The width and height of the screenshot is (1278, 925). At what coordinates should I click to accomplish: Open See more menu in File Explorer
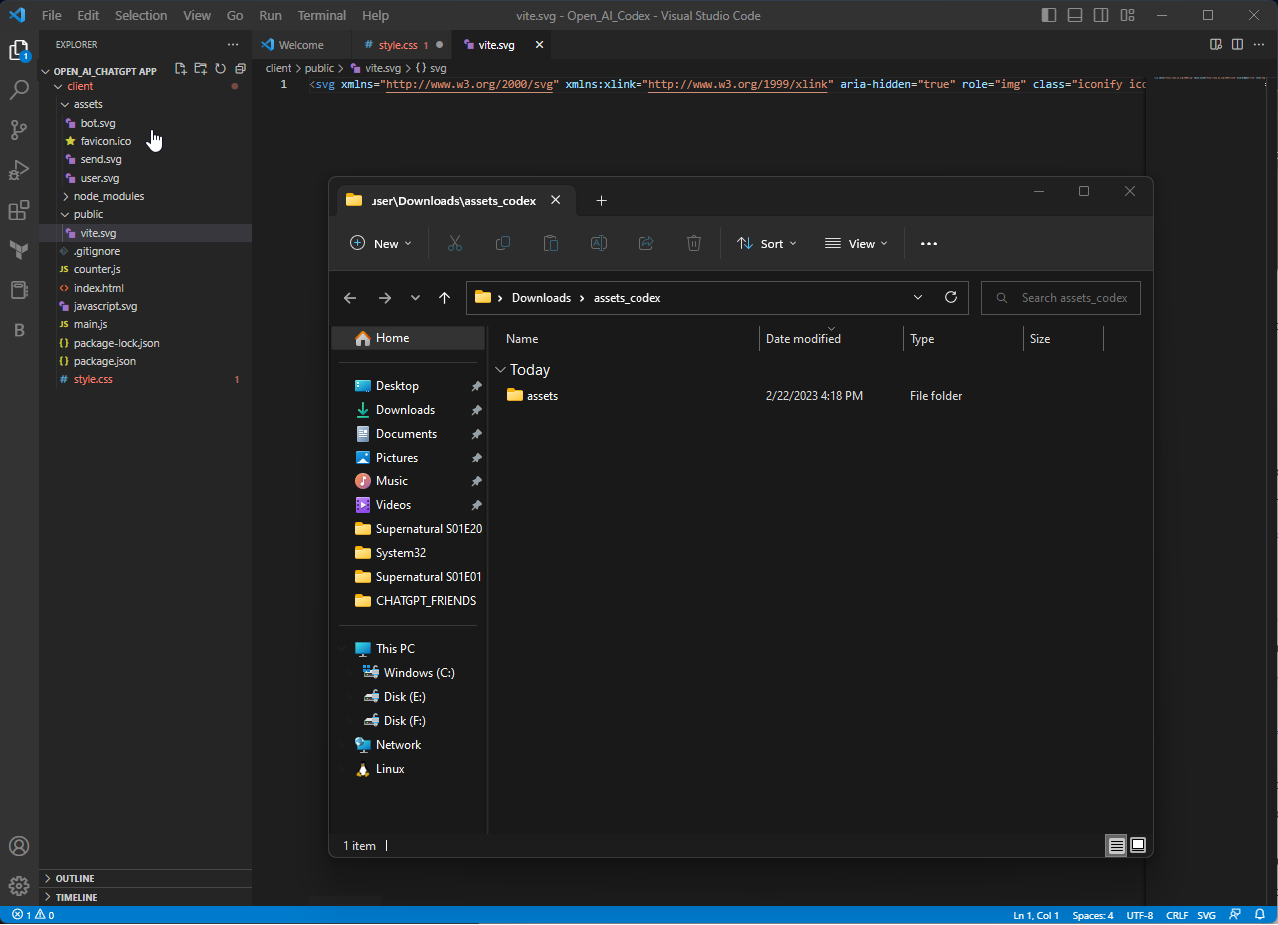[x=929, y=244]
